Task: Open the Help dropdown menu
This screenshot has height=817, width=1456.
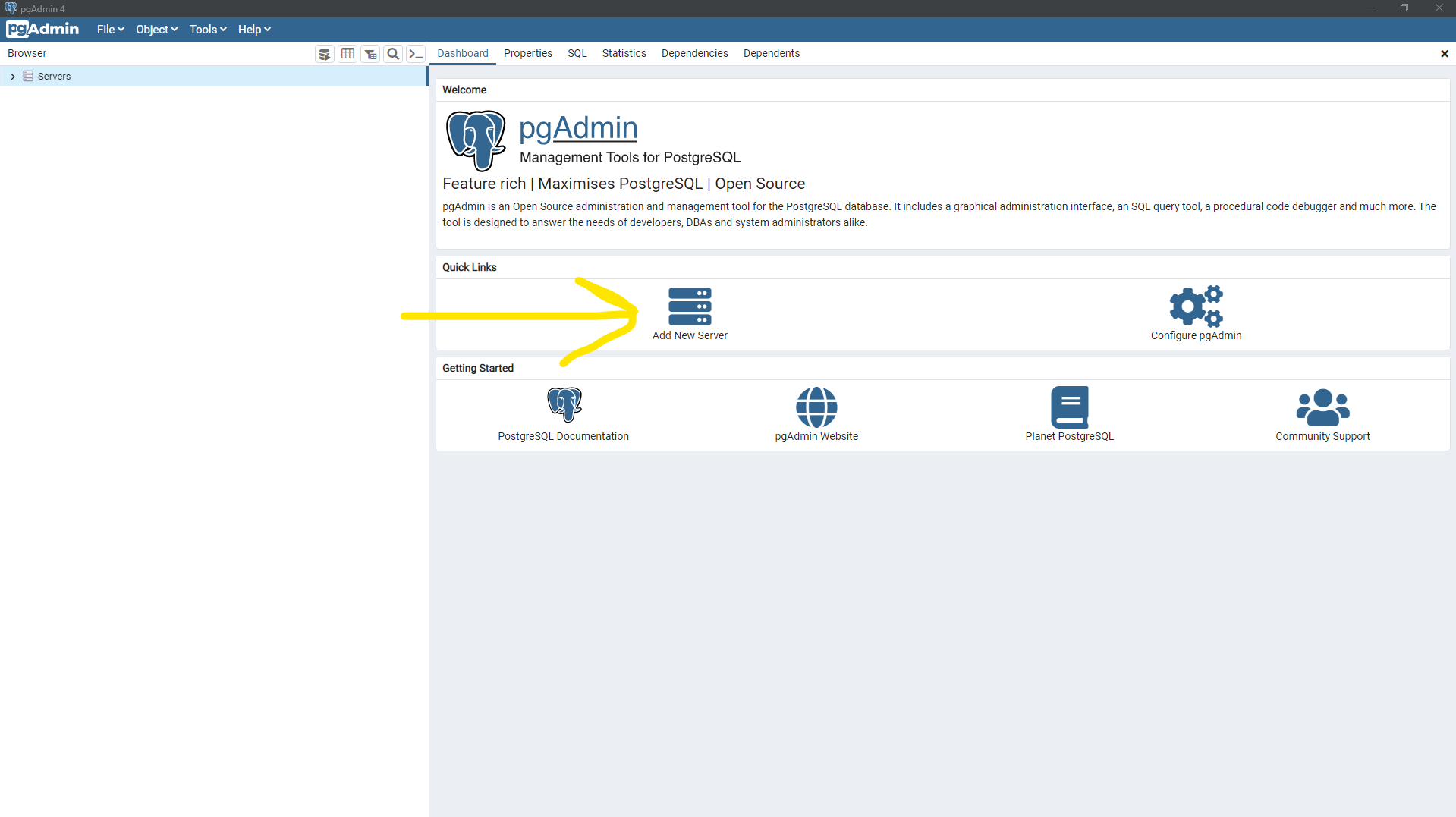Action: click(x=253, y=29)
